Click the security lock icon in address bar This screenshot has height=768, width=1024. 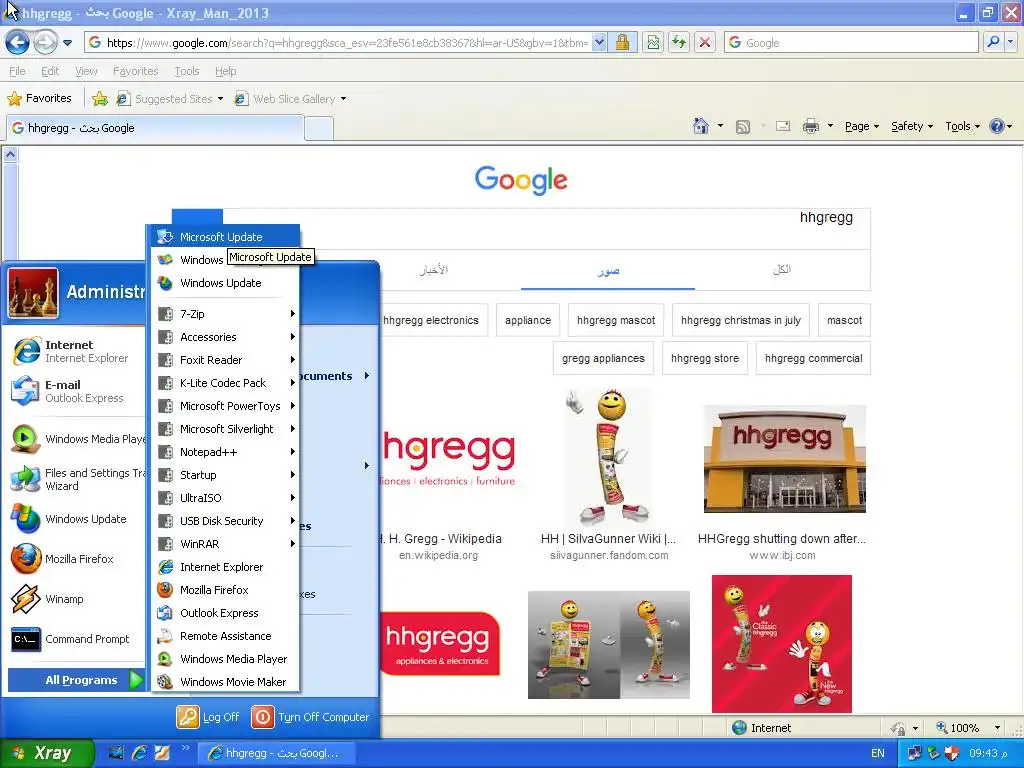(x=622, y=42)
